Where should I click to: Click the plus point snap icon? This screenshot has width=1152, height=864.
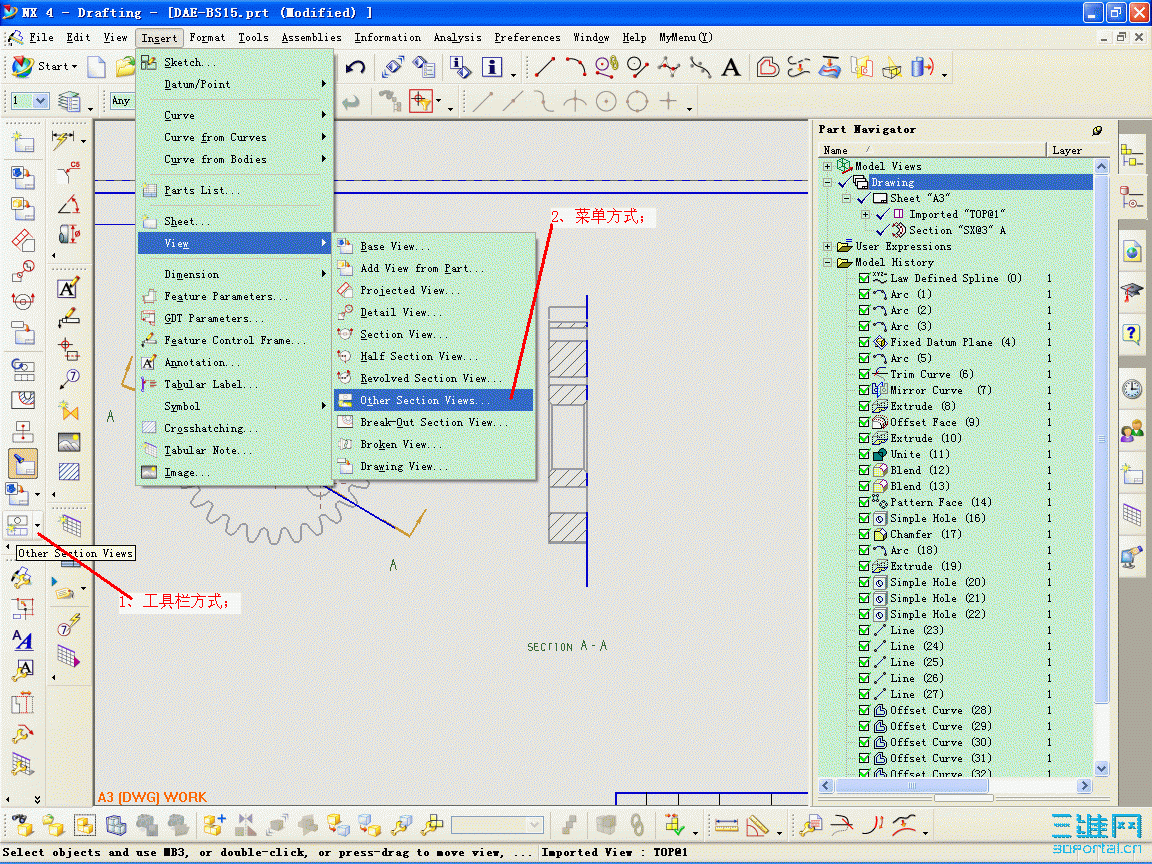pos(668,101)
